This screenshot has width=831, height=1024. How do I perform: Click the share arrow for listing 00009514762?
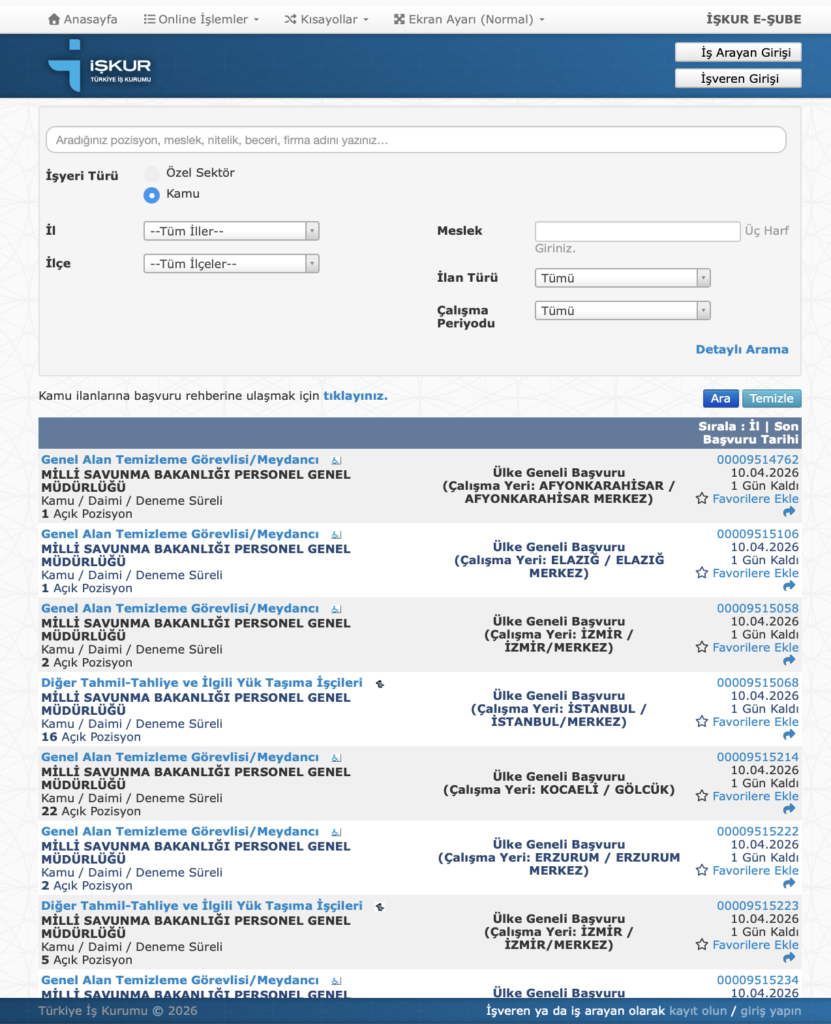tap(790, 512)
